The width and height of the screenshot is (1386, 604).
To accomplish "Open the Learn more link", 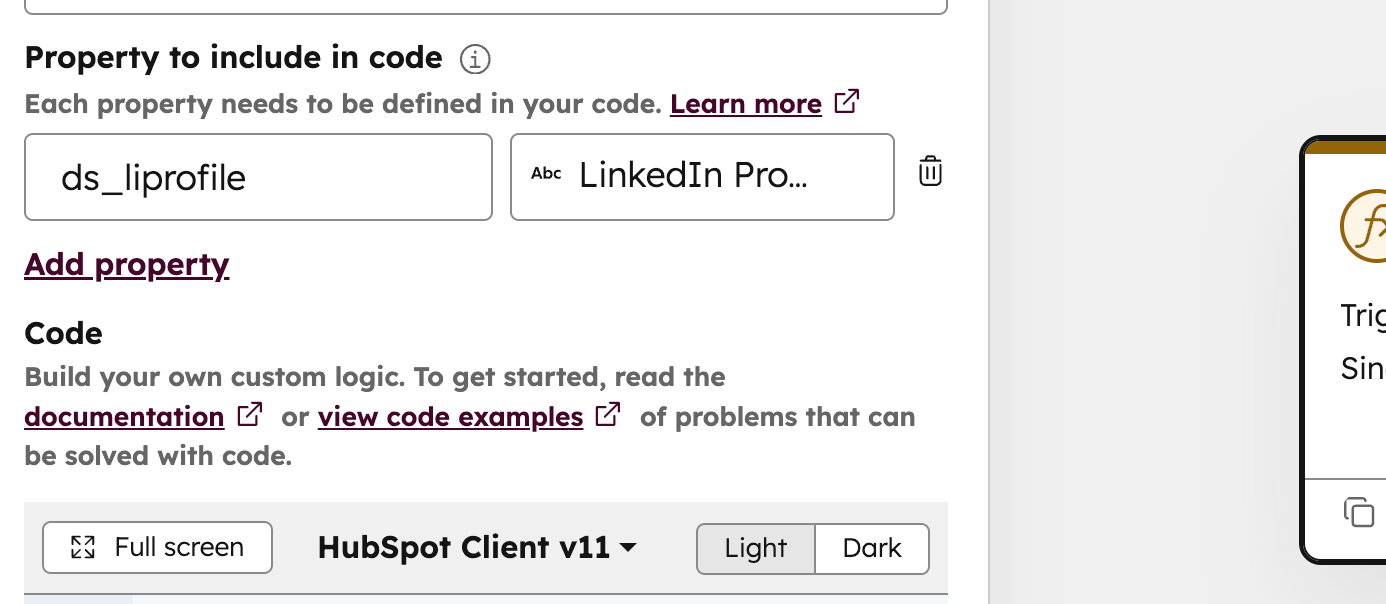I will [746, 104].
